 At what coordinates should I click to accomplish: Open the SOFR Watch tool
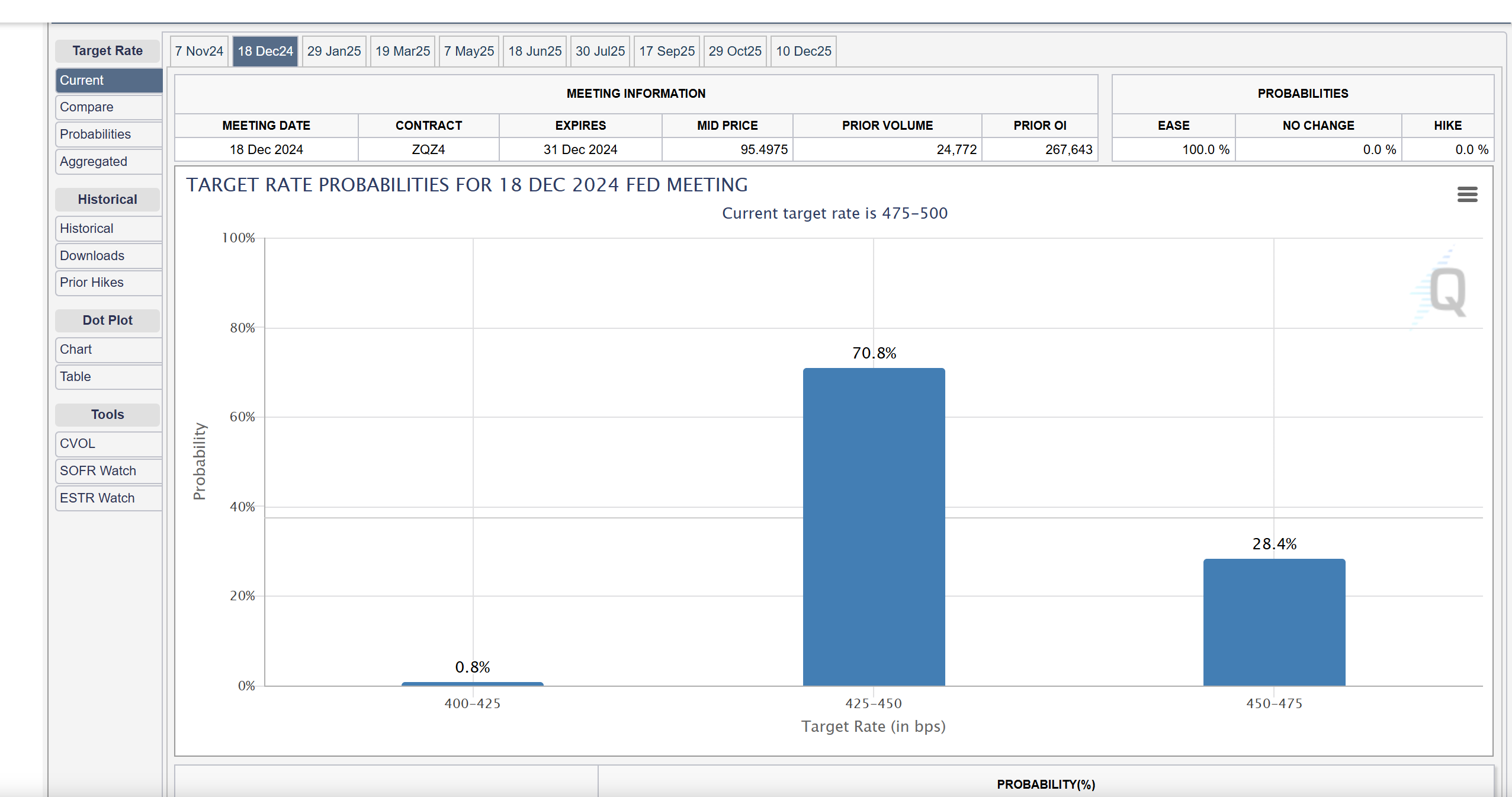coord(98,470)
